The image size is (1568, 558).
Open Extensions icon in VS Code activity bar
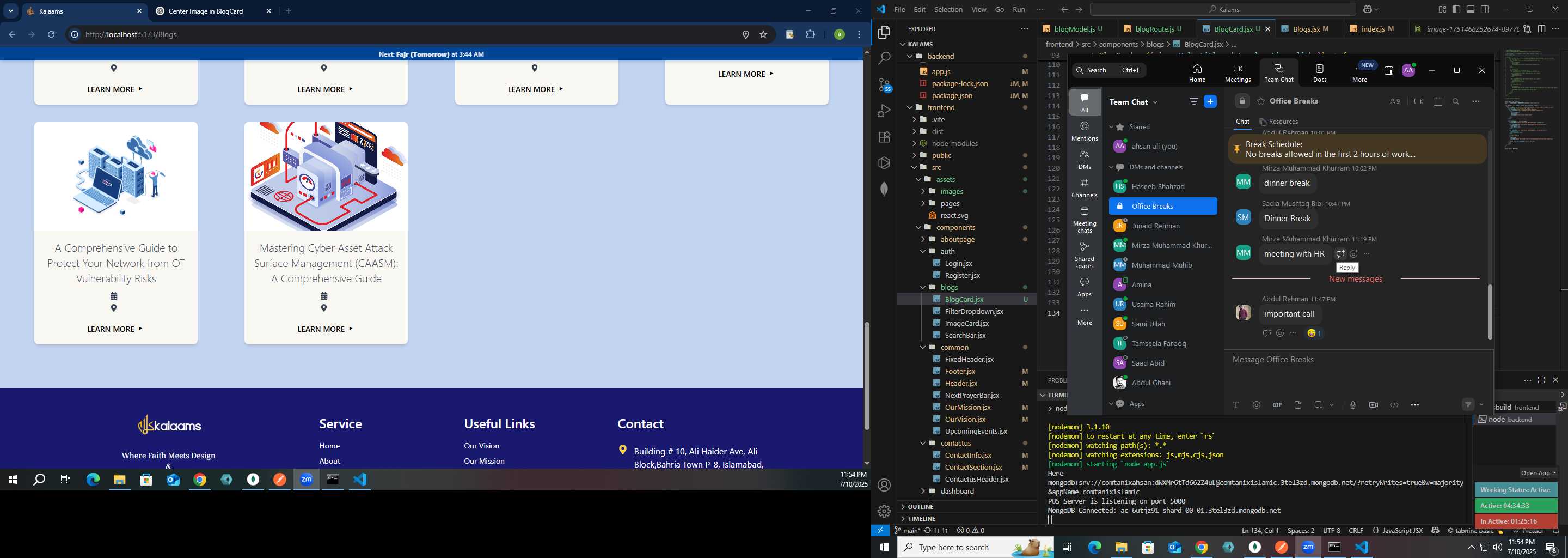884,137
